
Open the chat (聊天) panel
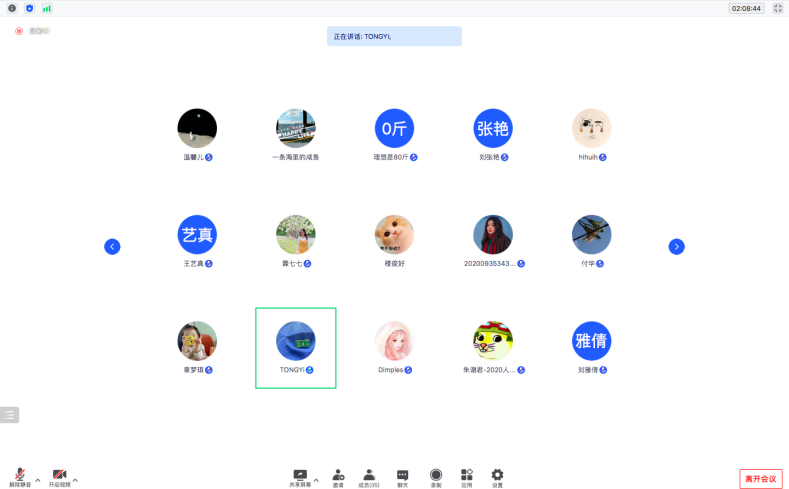[402, 475]
